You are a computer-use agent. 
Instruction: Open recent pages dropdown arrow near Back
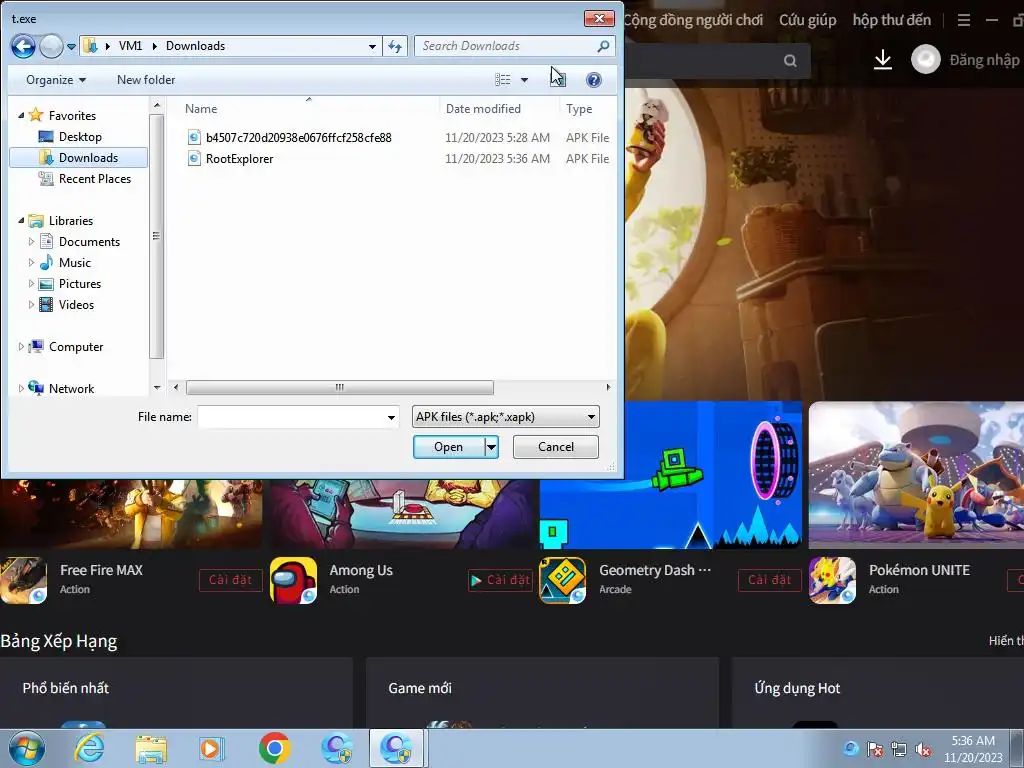pyautogui.click(x=71, y=46)
